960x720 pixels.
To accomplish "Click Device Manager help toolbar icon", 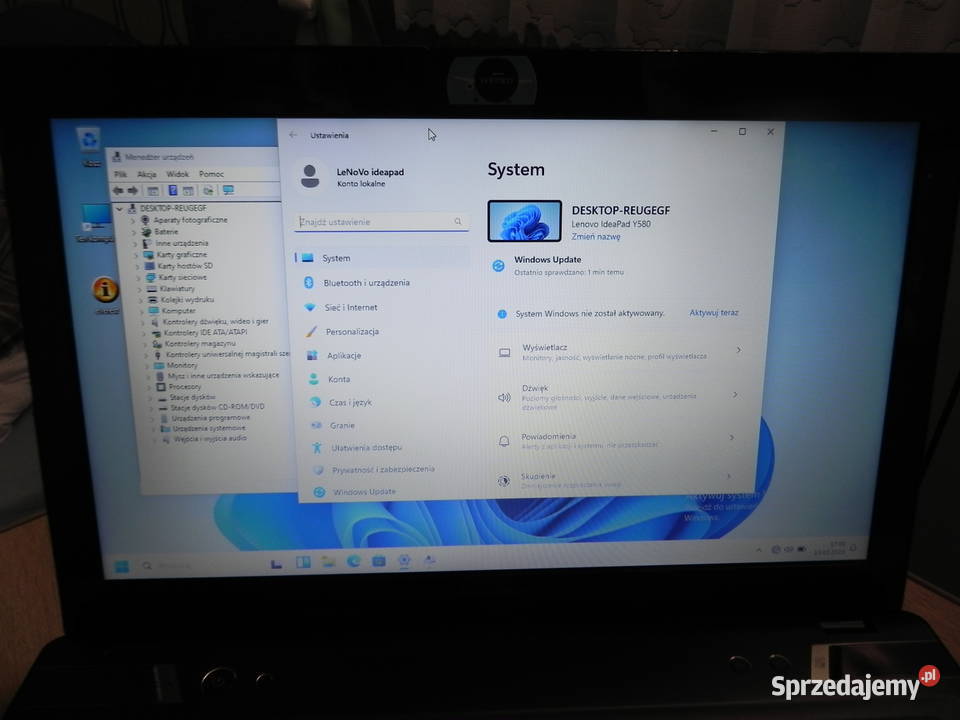I will (173, 190).
